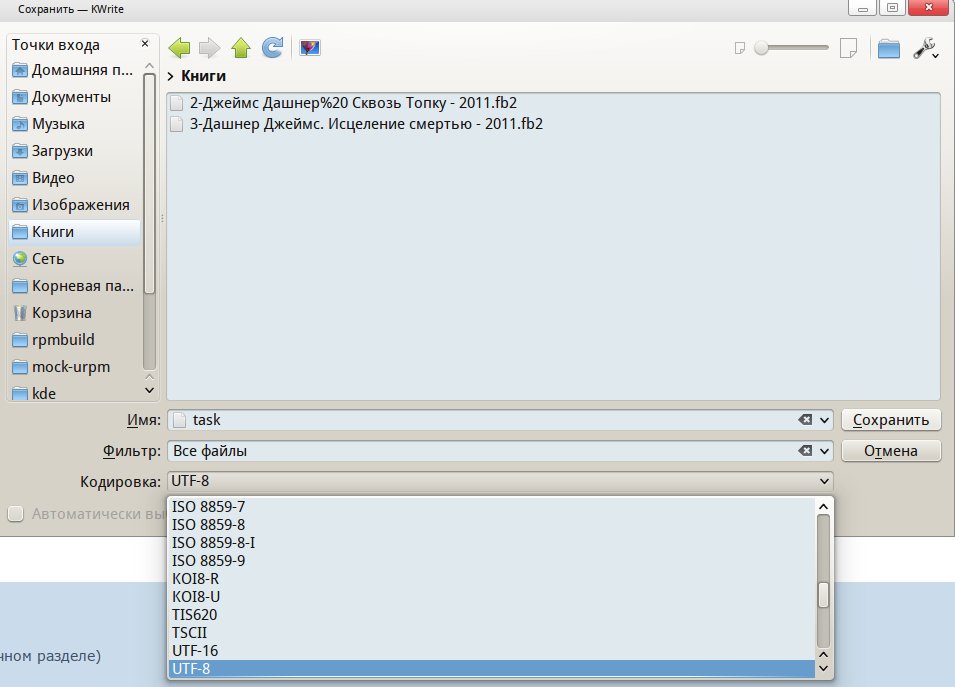
Task: Open Корневая папка in places
Action: (73, 286)
